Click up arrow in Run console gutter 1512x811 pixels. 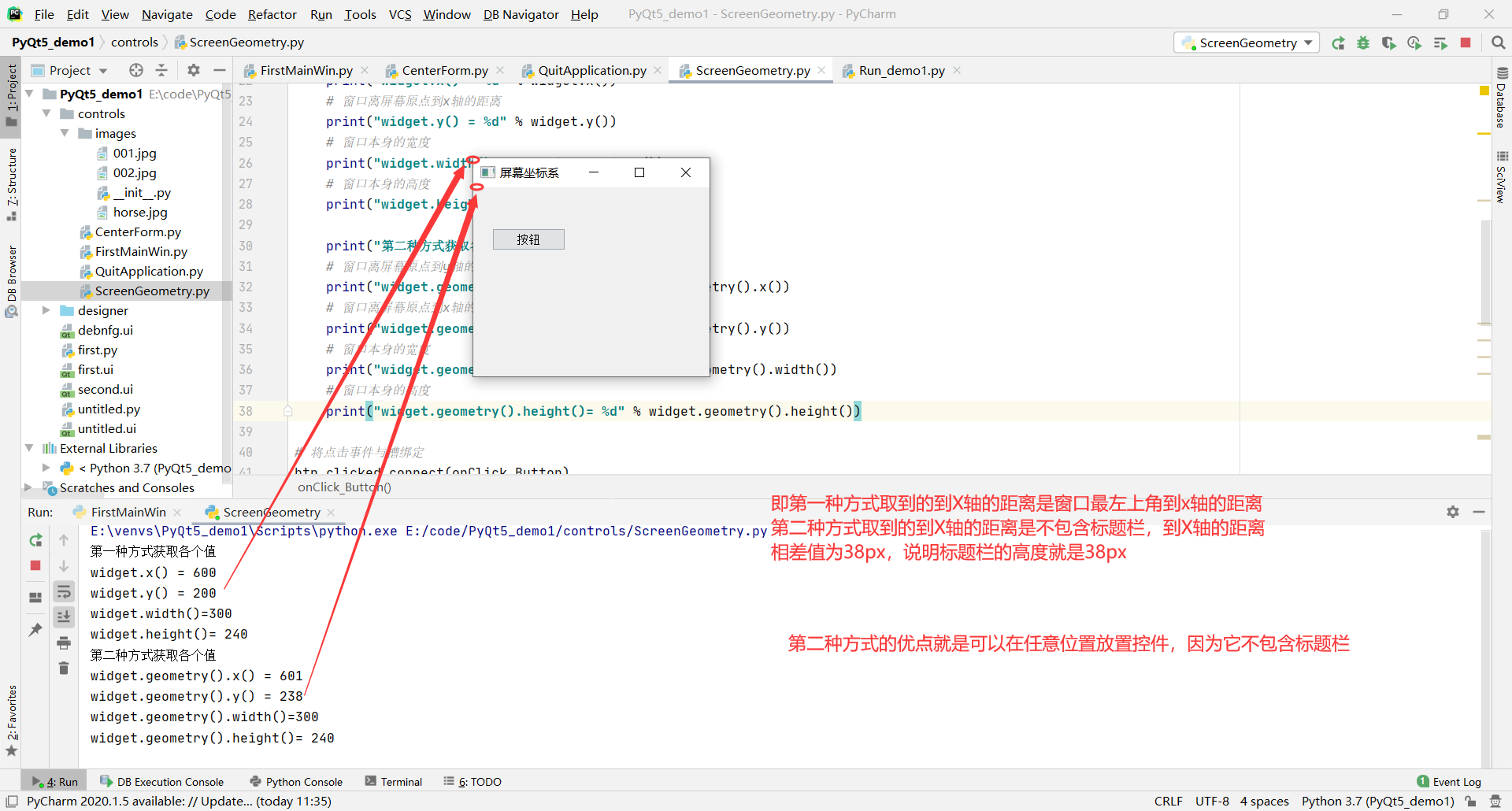[x=64, y=540]
